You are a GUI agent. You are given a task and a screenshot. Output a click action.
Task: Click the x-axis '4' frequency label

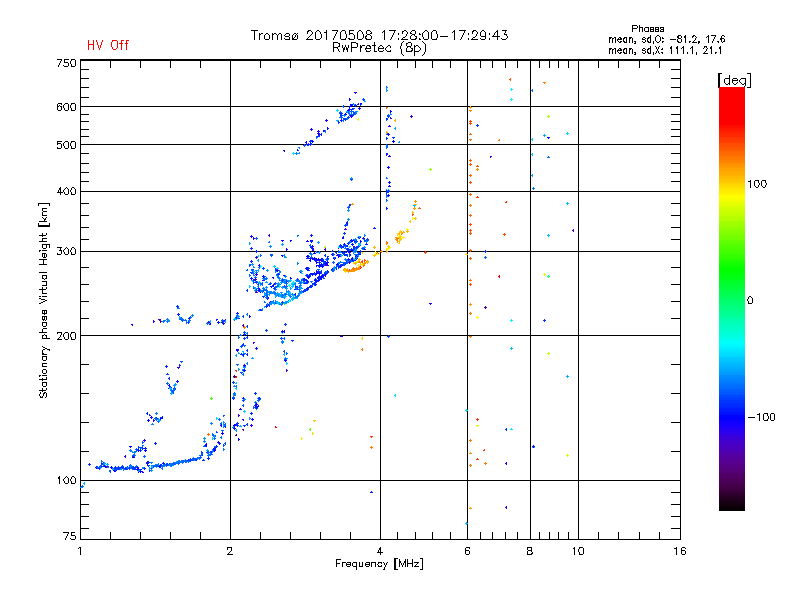380,551
